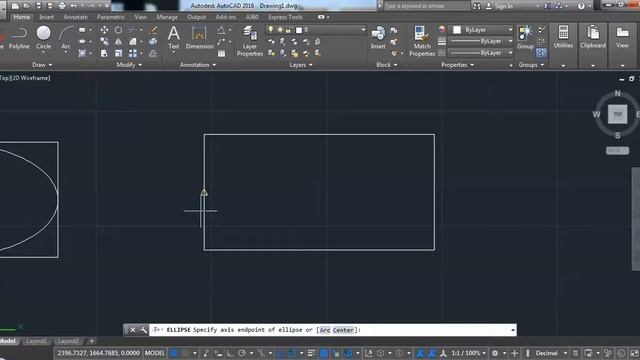Open the View panel in ribbon
The image size is (640, 360).
(622, 38)
